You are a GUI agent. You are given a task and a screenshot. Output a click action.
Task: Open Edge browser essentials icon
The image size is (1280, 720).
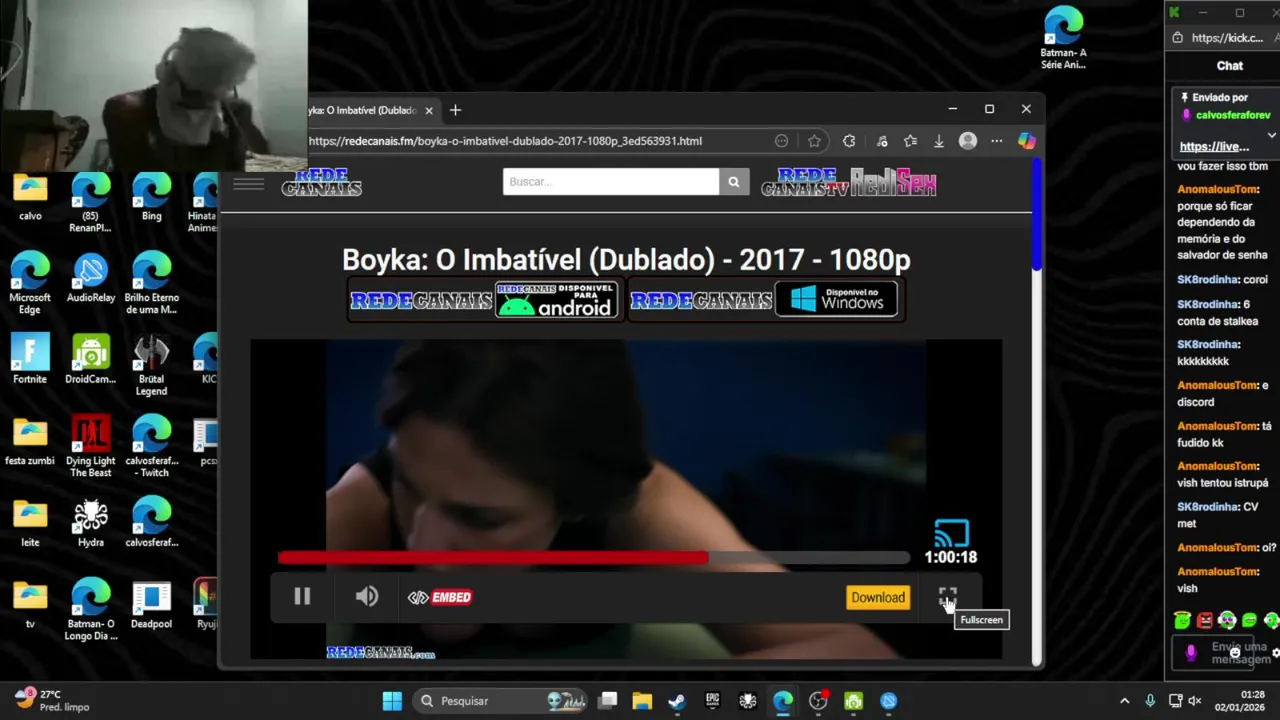(x=881, y=141)
